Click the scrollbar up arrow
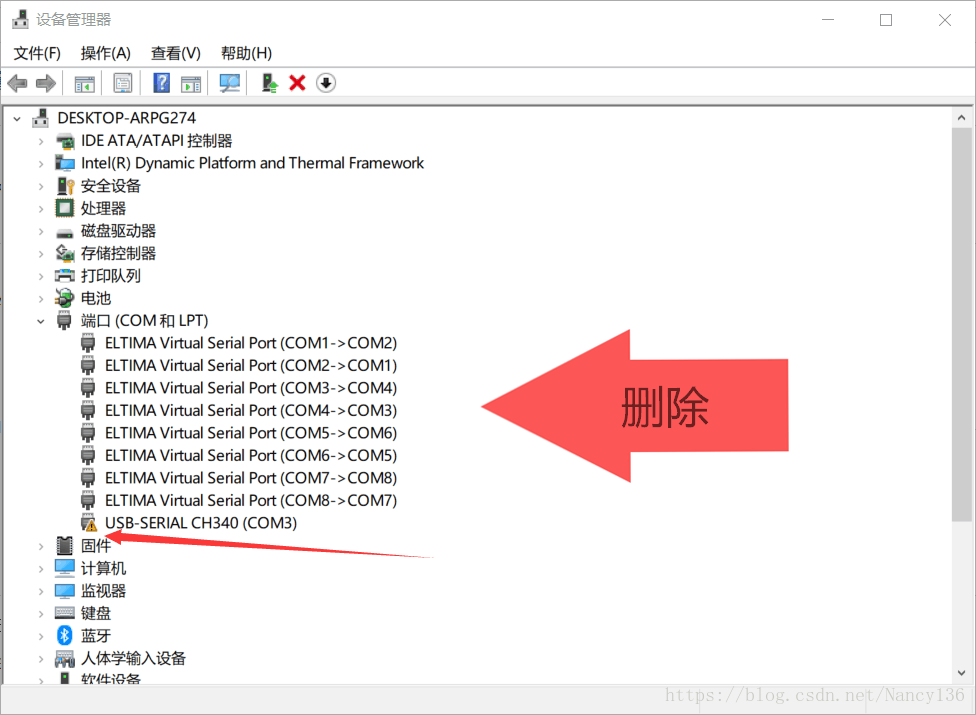Image resolution: width=976 pixels, height=715 pixels. point(961,118)
